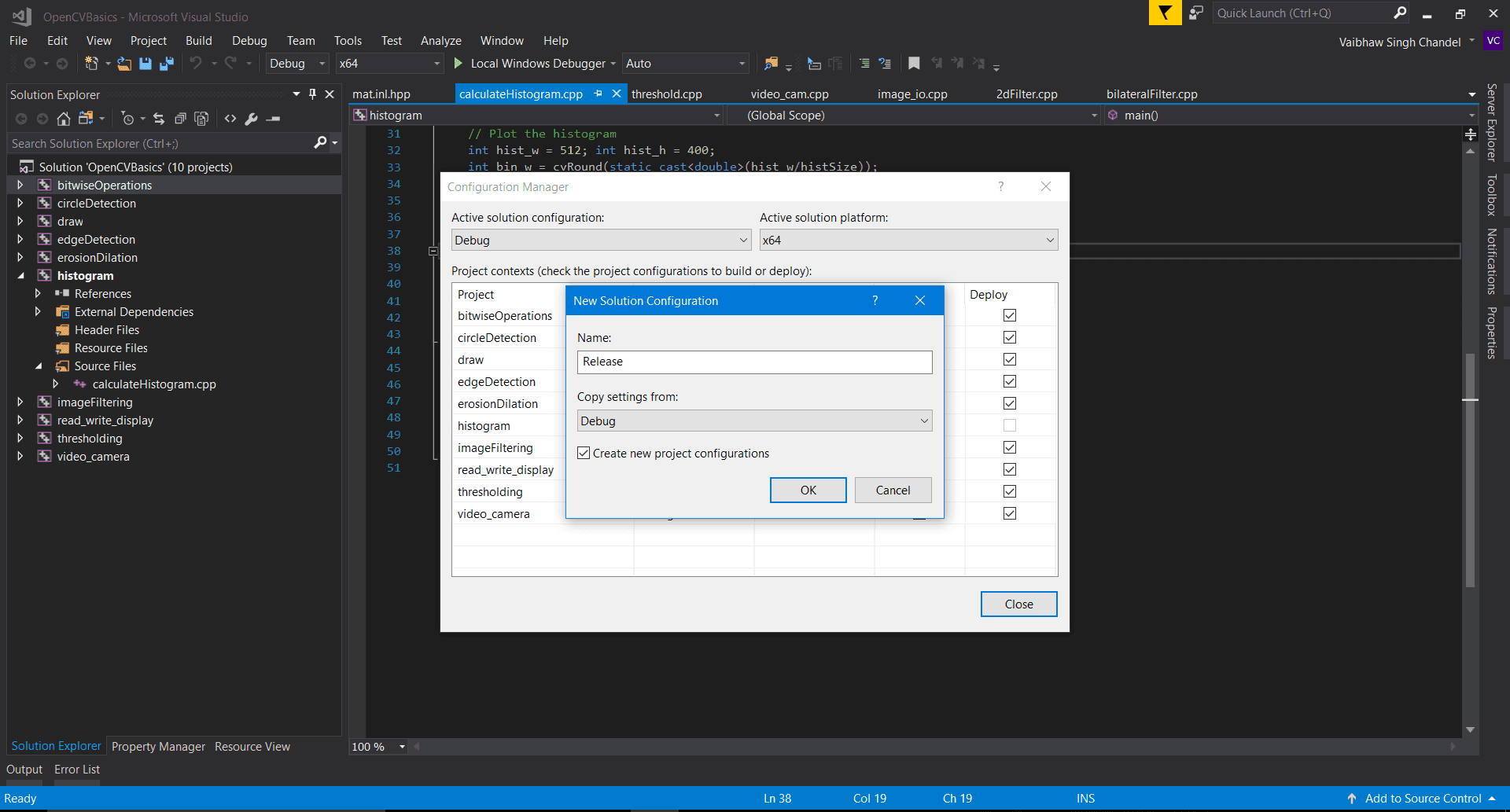This screenshot has width=1510, height=812.
Task: Collapse the histogram project node
Action: [x=20, y=276]
